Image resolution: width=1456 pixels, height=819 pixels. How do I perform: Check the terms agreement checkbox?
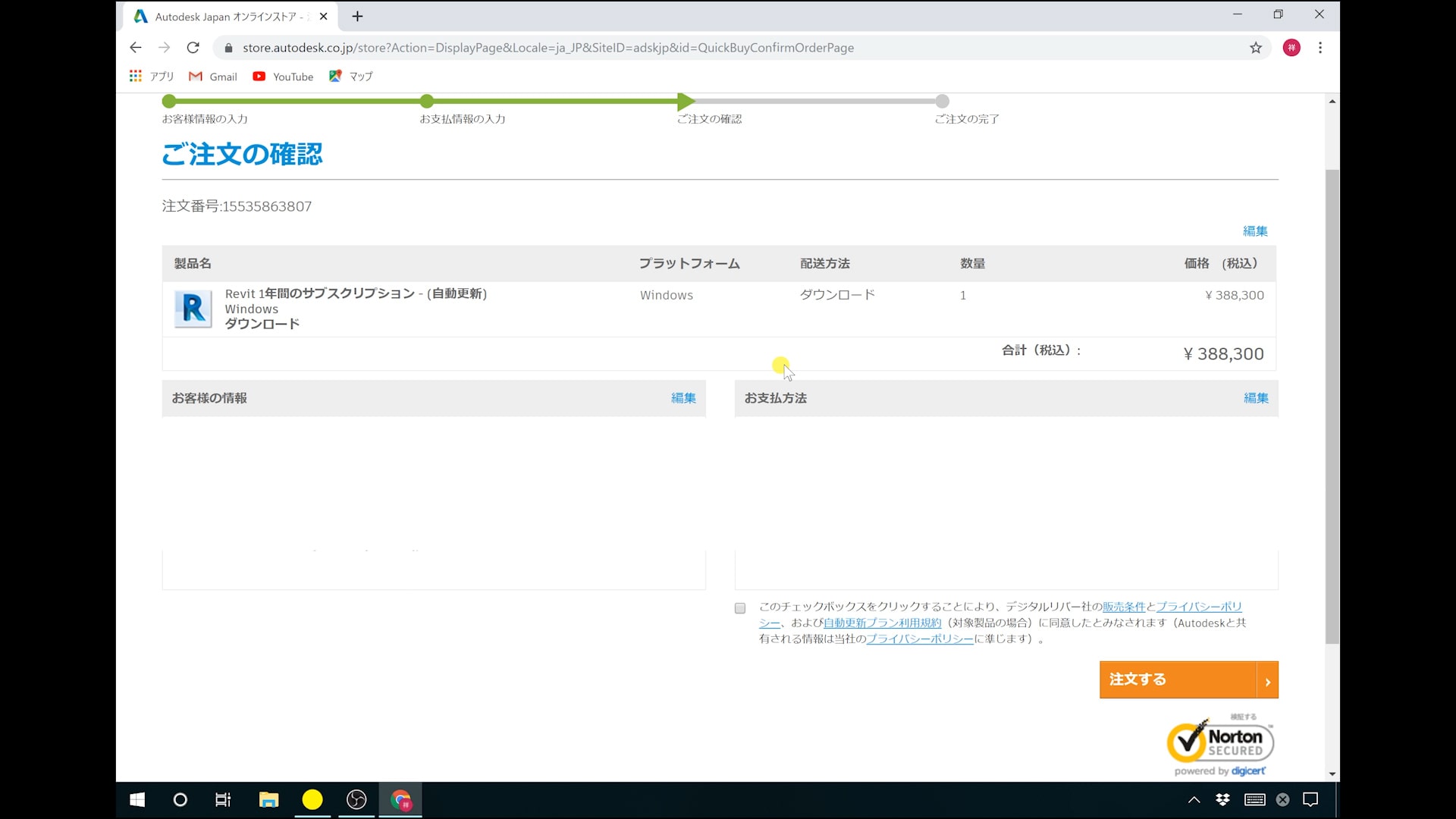coord(740,608)
